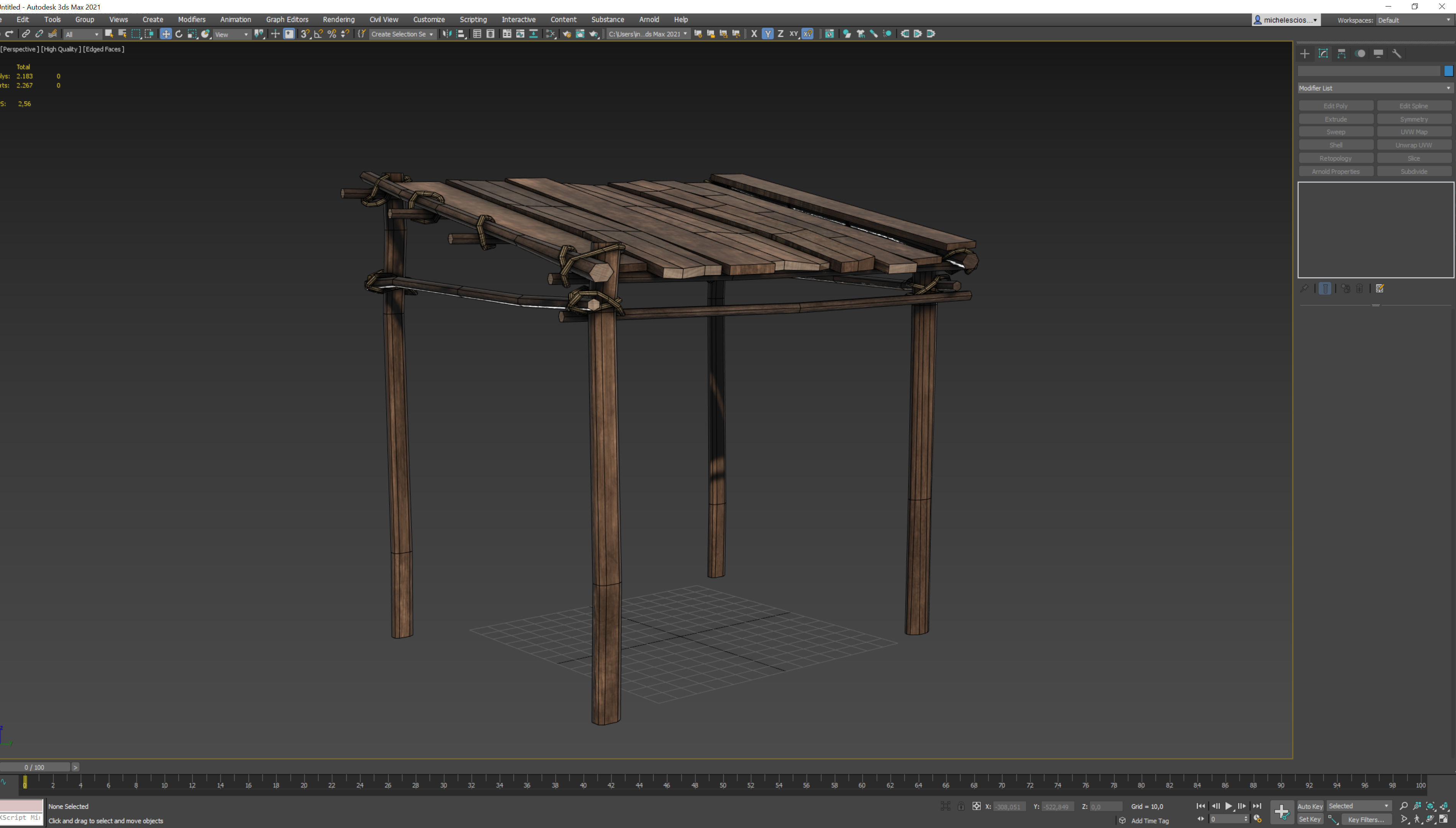Image resolution: width=1456 pixels, height=828 pixels.
Task: Open the Scene Explorer icon
Action: tap(477, 34)
